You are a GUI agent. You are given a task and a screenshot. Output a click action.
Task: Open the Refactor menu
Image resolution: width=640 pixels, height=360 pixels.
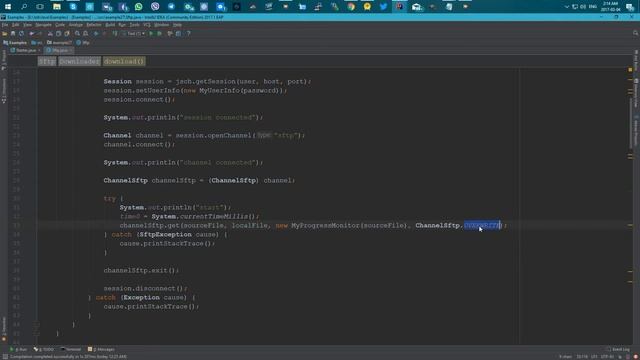pyautogui.click(x=94, y=25)
